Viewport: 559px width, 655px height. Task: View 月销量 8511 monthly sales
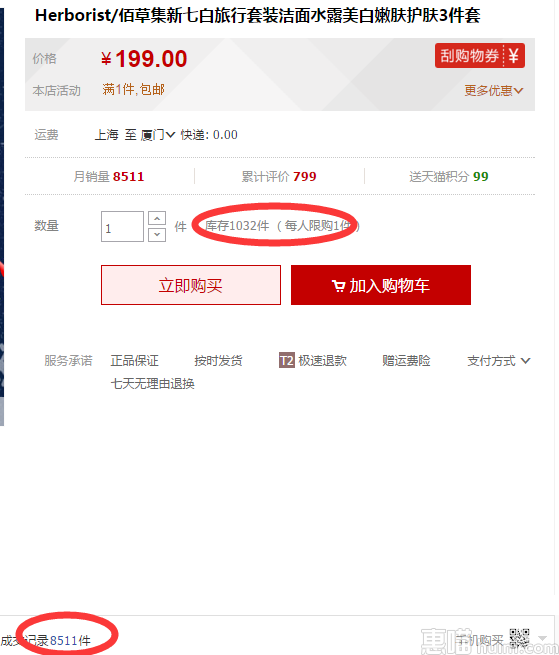pyautogui.click(x=109, y=176)
